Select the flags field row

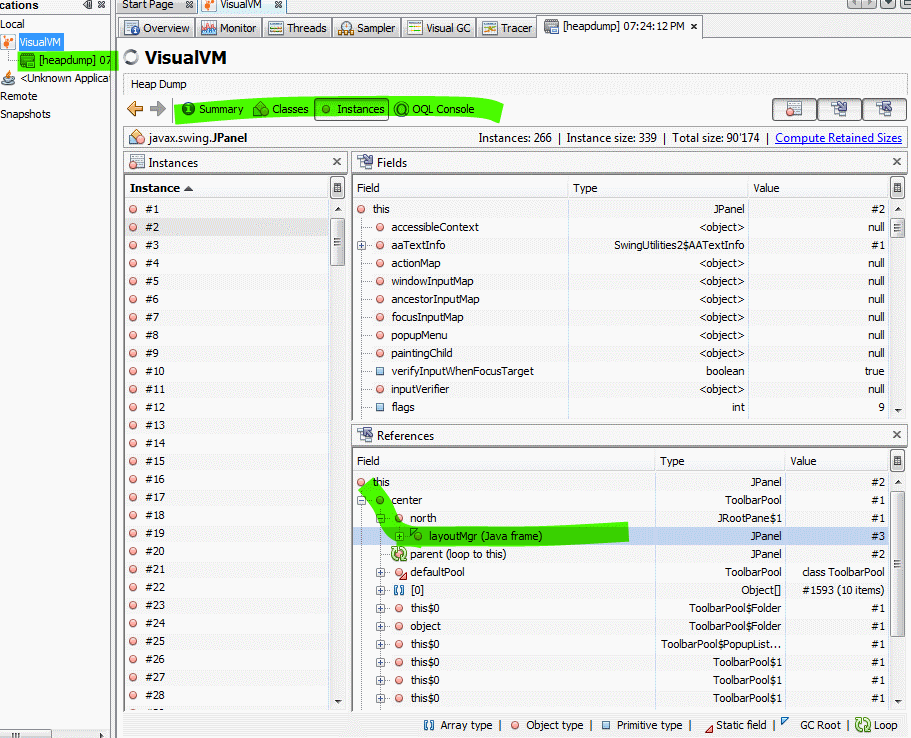621,407
